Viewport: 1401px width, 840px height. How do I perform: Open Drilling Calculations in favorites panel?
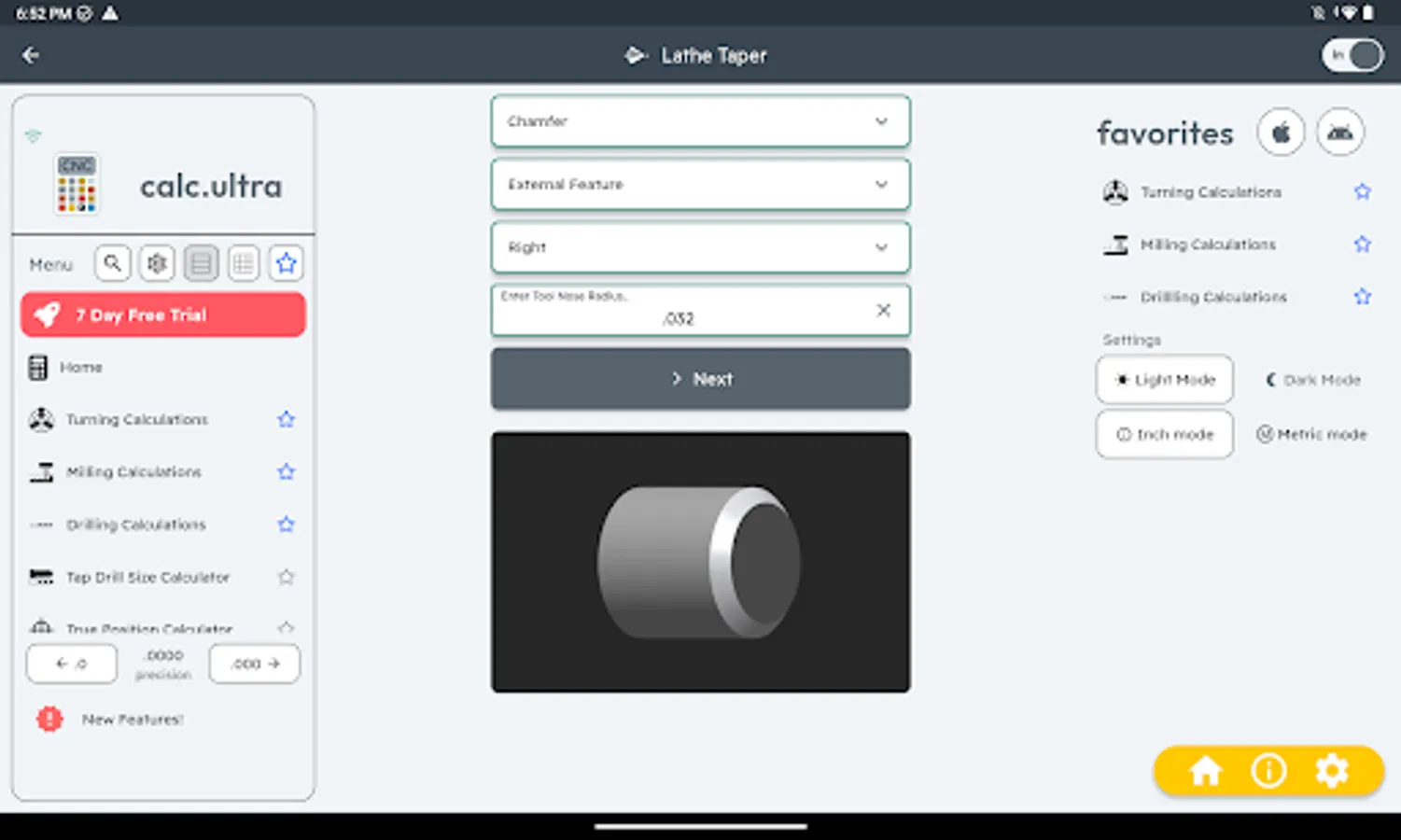point(1213,297)
